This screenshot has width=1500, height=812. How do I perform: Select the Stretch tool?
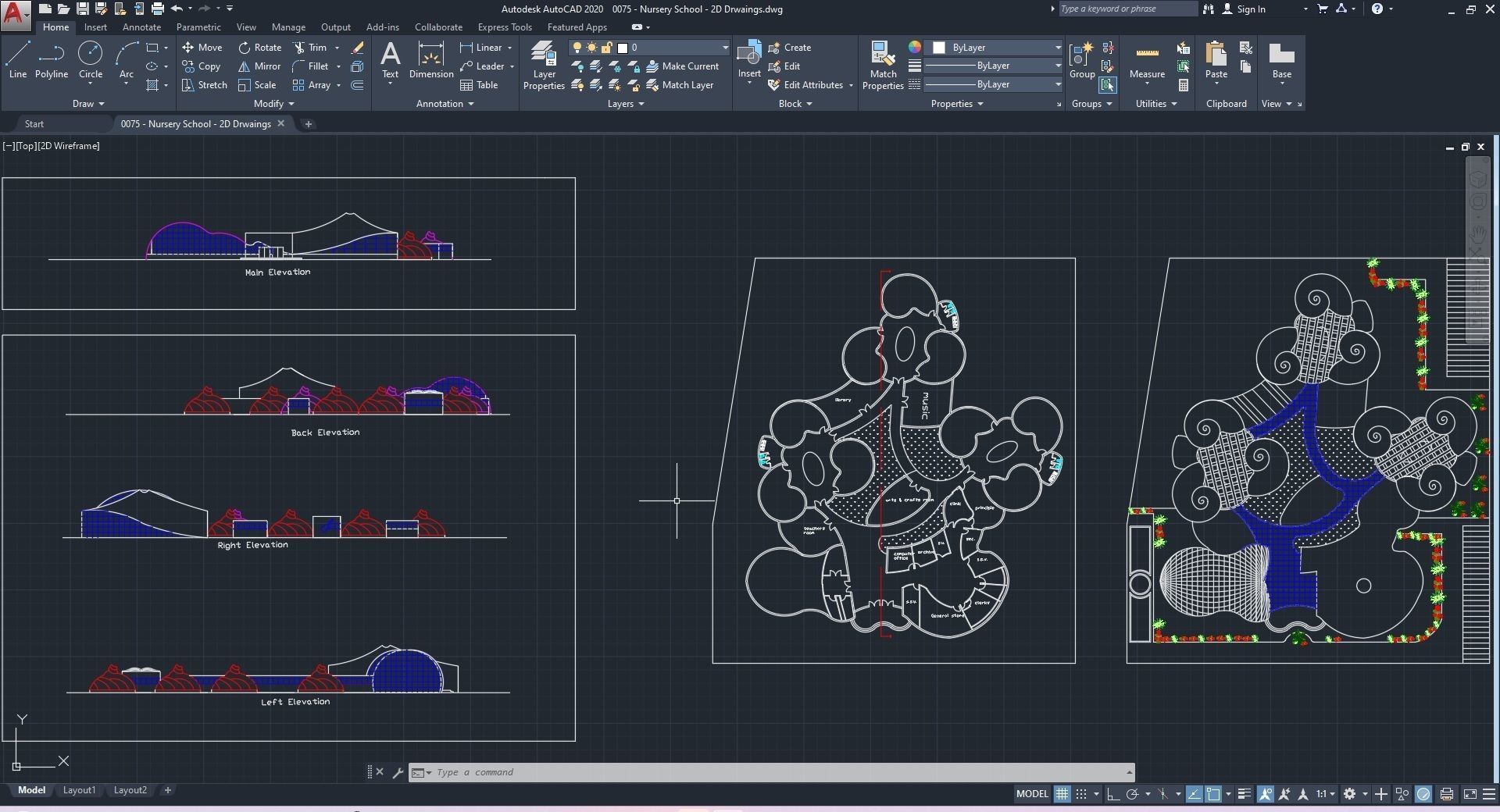pyautogui.click(x=205, y=85)
